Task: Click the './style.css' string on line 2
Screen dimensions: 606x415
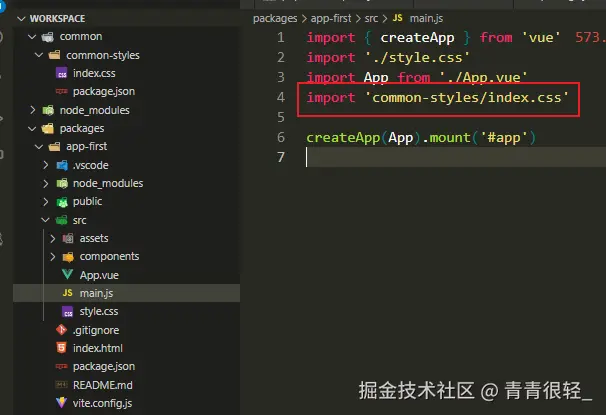Action: pyautogui.click(x=417, y=58)
